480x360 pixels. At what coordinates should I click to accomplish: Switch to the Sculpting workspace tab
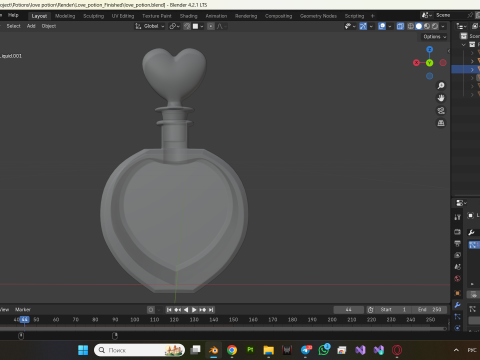click(94, 16)
